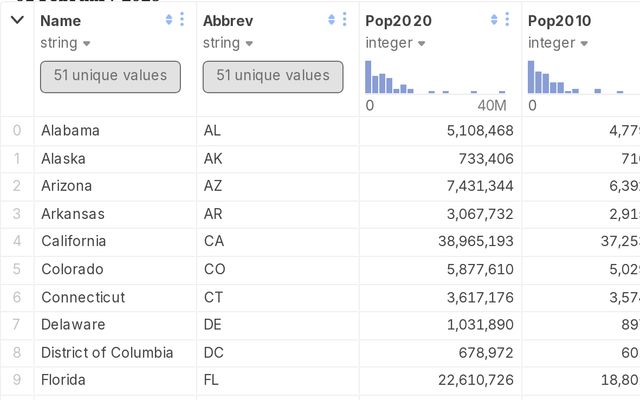
Task: Open the Abbrev column three-dot menu
Action: click(344, 20)
